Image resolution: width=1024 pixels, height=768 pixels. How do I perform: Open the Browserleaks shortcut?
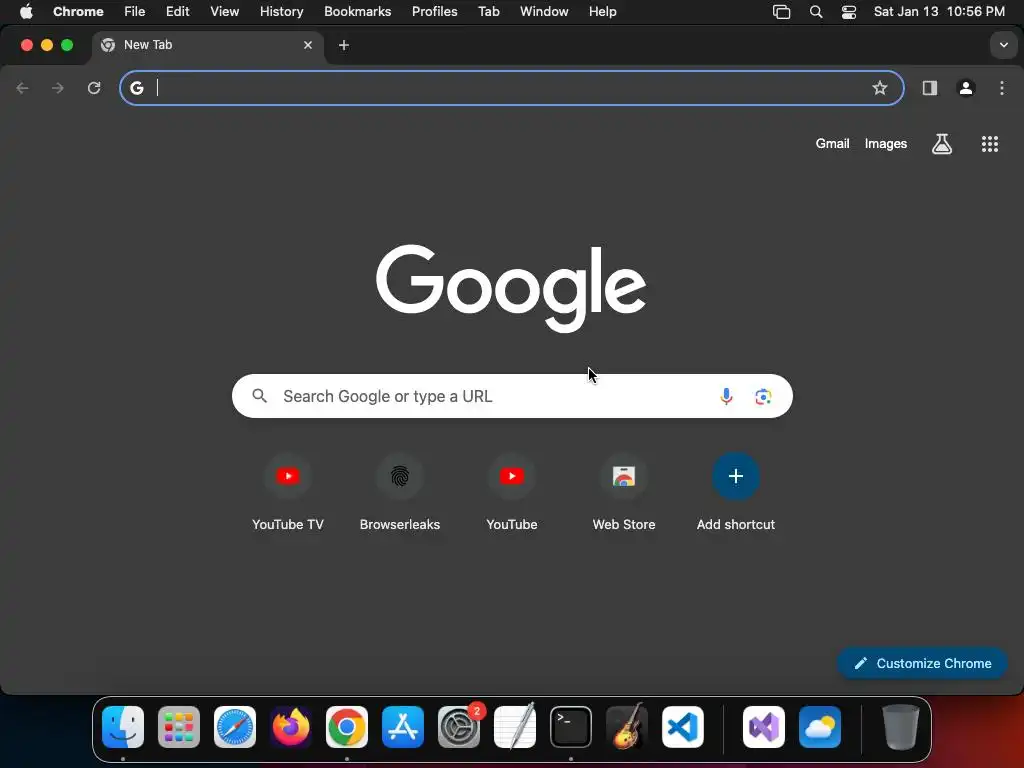click(x=400, y=493)
